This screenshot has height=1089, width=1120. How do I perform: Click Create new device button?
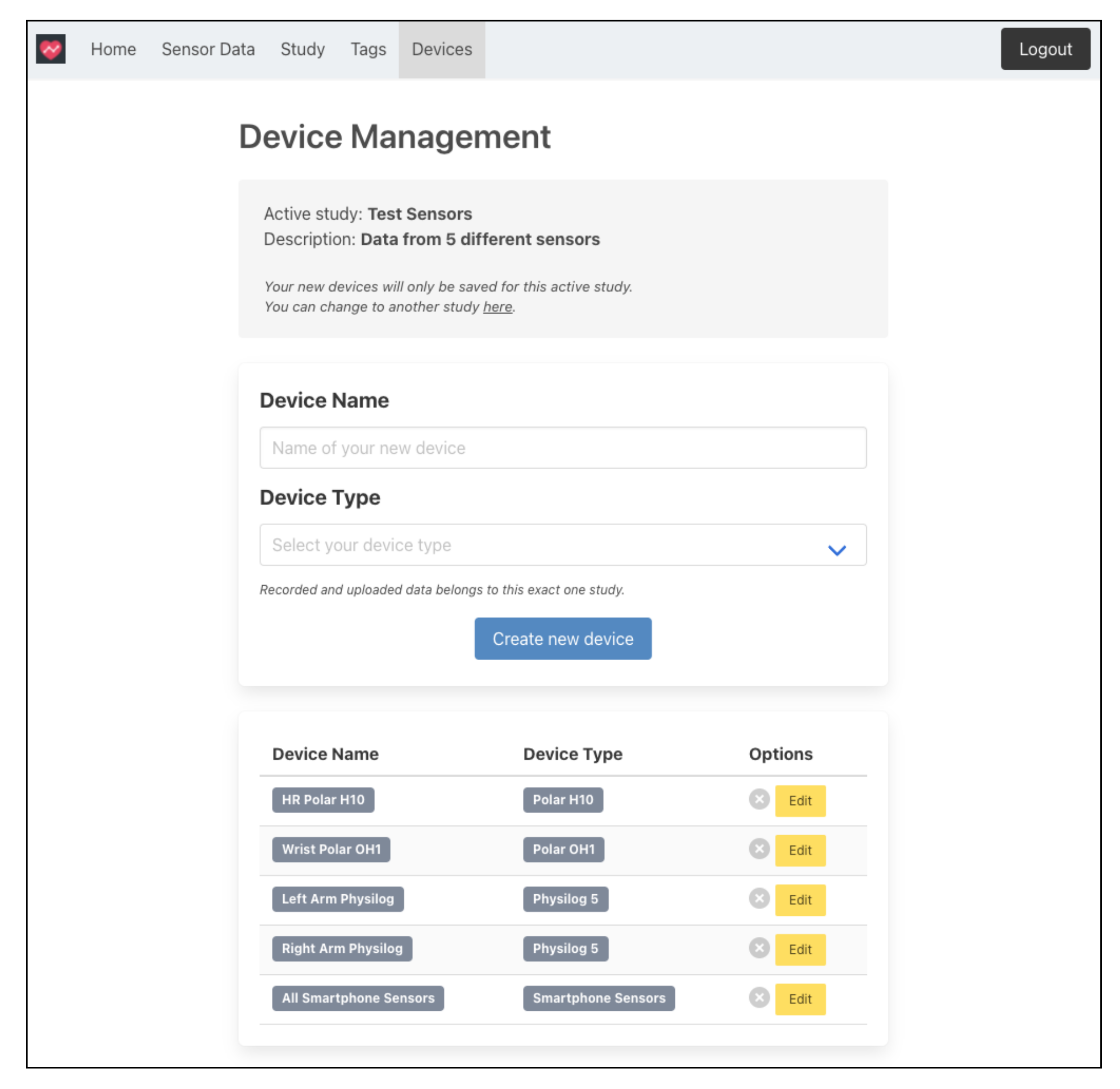[x=563, y=638]
